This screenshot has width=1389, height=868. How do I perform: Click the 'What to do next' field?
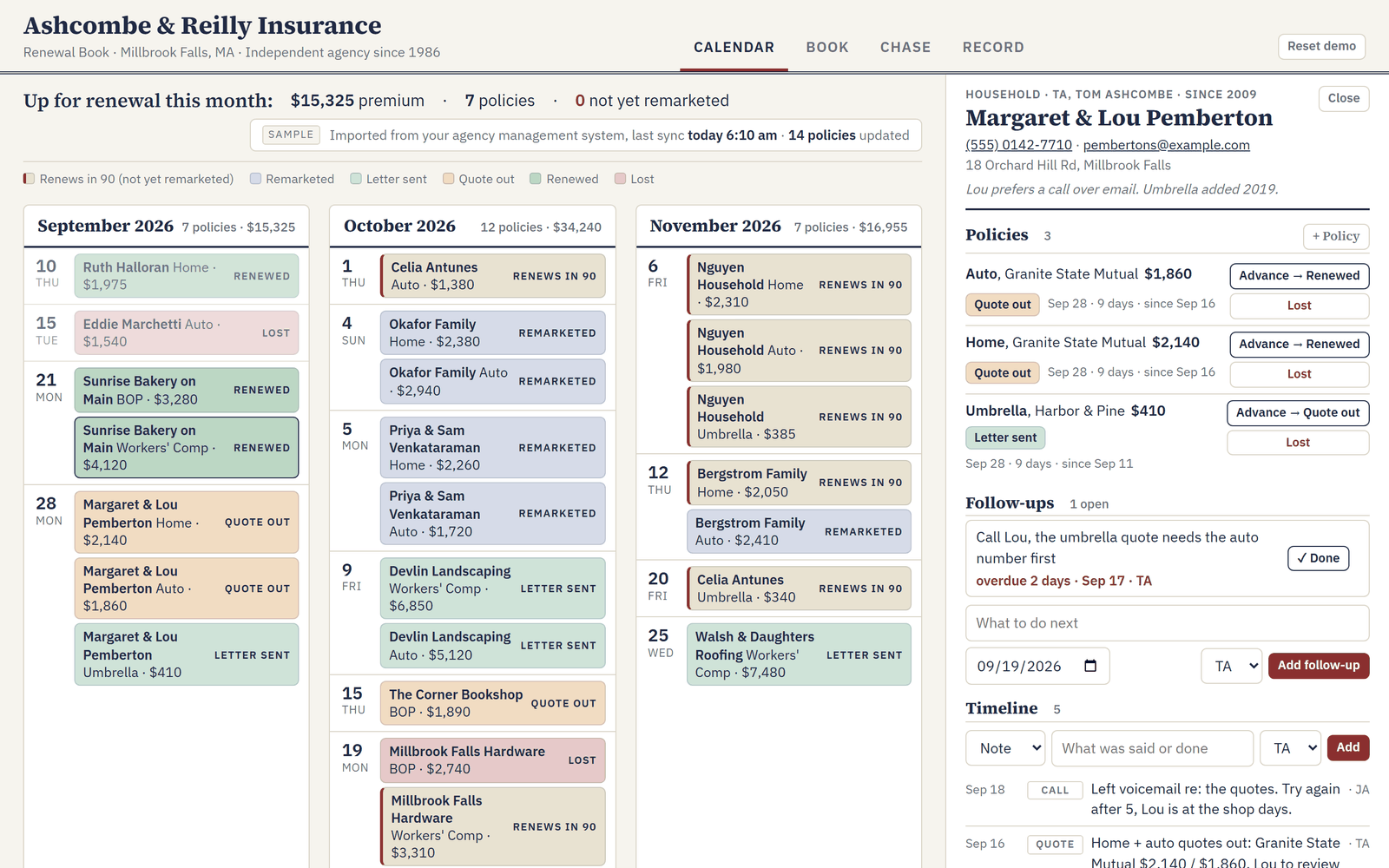click(x=1167, y=623)
